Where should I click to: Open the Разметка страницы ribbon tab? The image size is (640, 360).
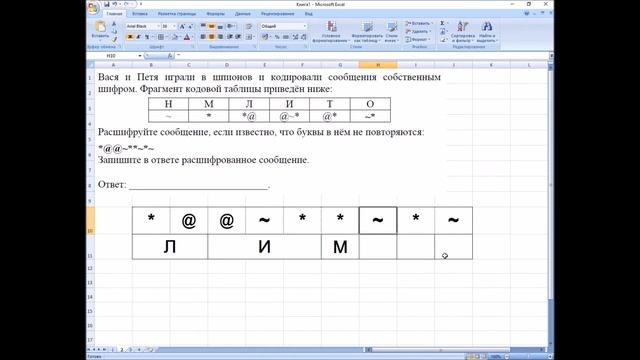click(177, 14)
